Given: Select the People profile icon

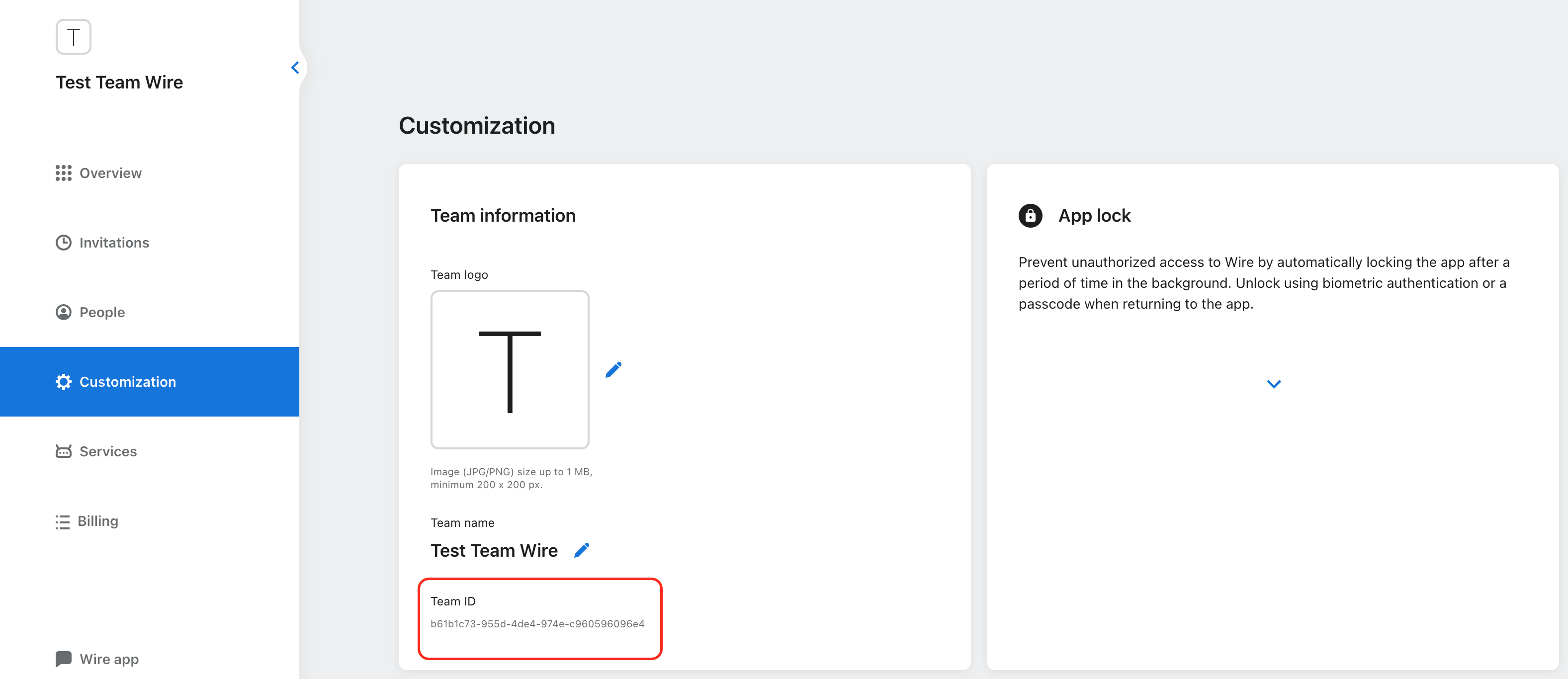Looking at the screenshot, I should pos(63,312).
